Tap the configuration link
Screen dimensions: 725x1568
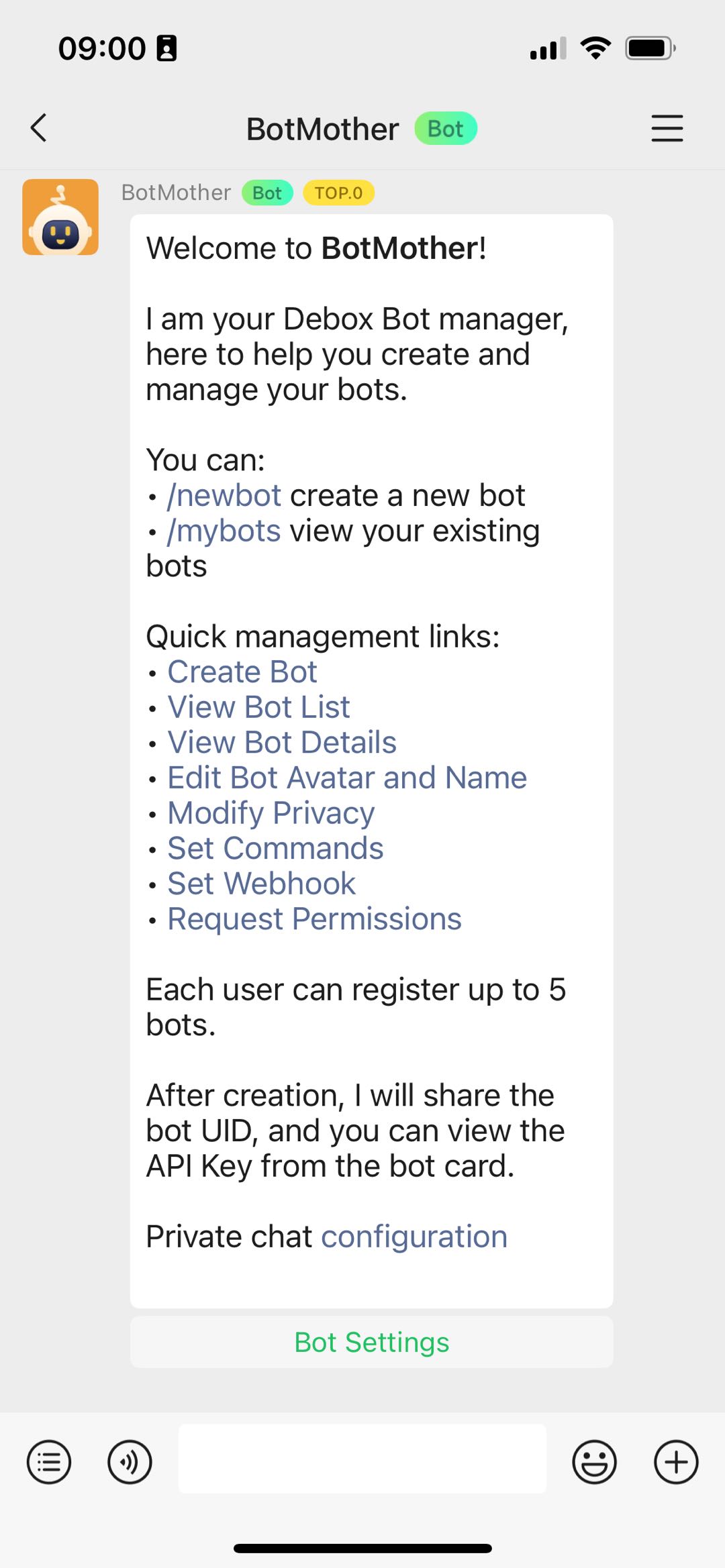pos(414,1237)
